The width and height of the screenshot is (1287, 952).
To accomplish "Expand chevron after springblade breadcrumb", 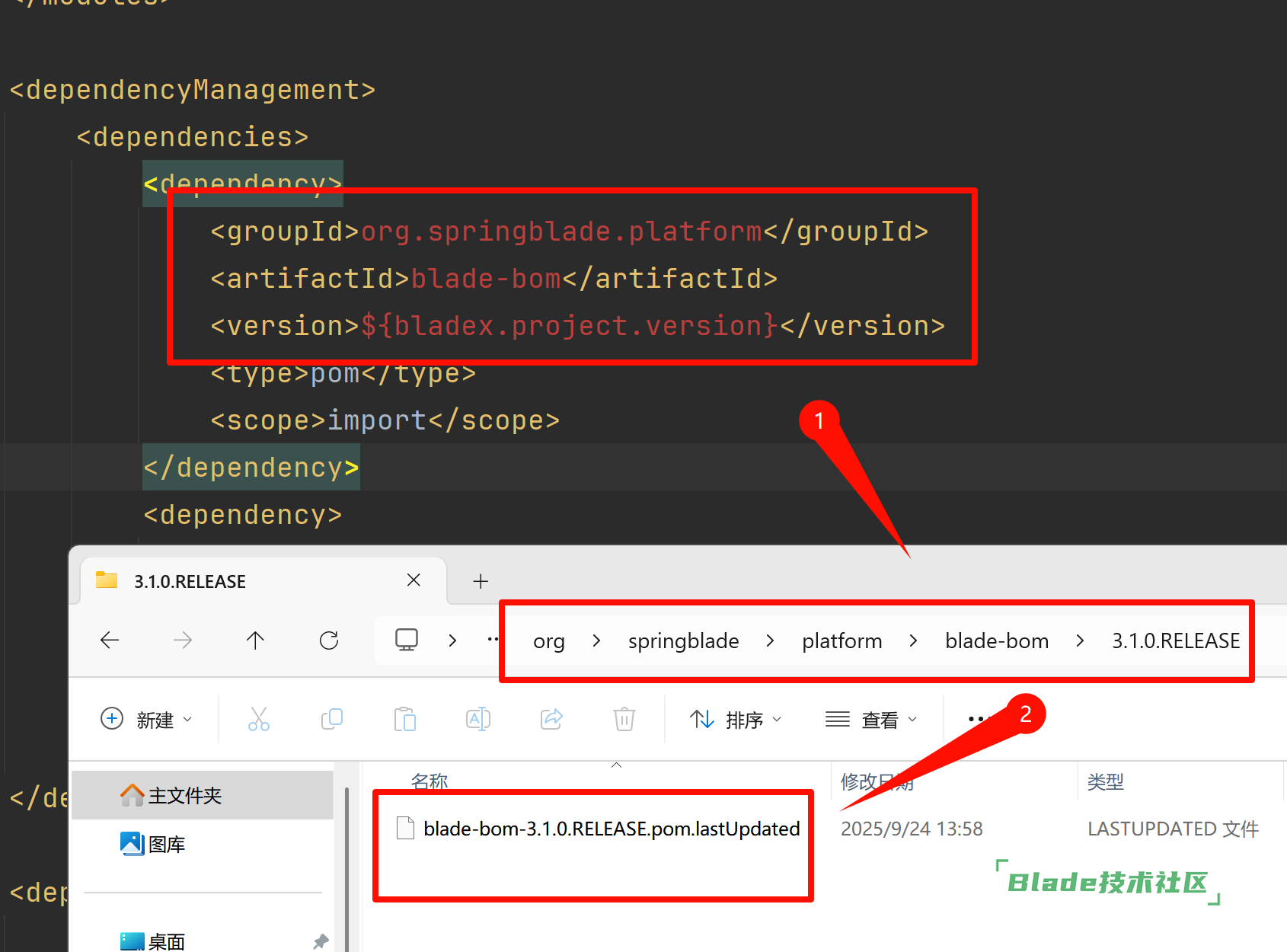I will (x=770, y=641).
